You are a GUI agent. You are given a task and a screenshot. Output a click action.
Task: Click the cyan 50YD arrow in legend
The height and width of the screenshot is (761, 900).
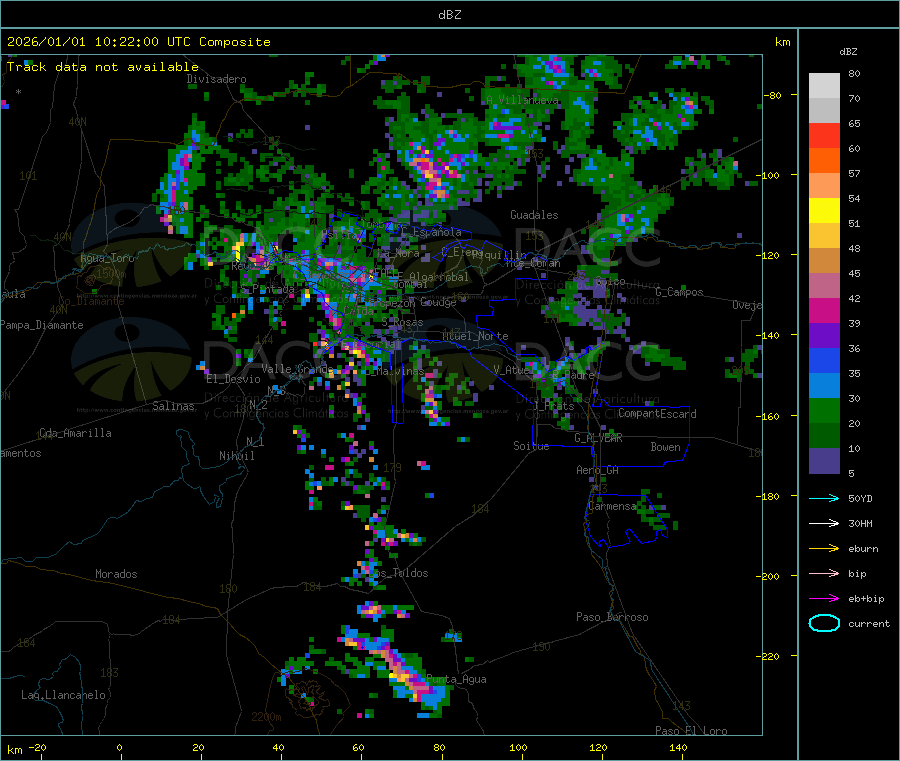[824, 498]
